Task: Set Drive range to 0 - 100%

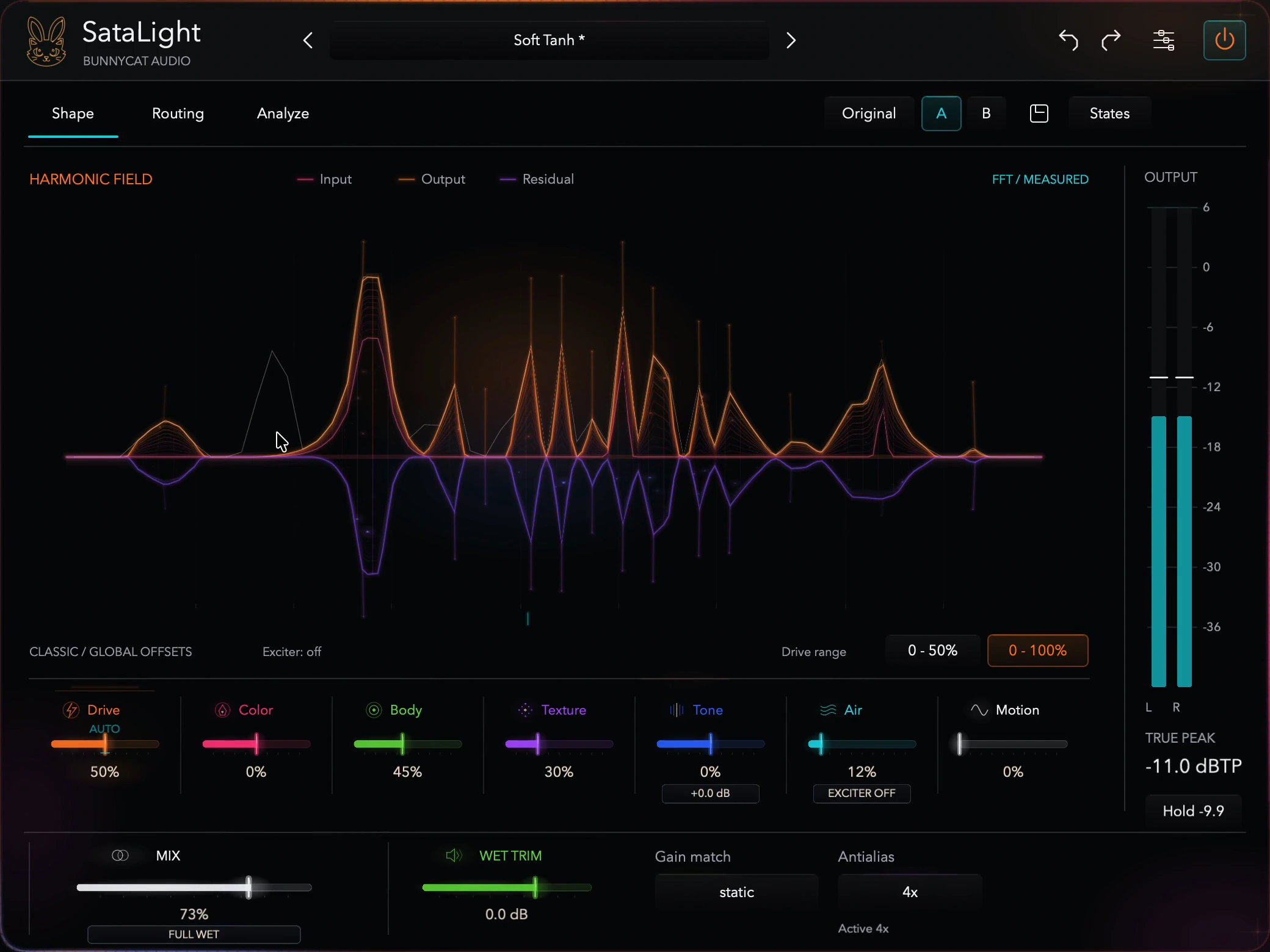Action: tap(1037, 651)
